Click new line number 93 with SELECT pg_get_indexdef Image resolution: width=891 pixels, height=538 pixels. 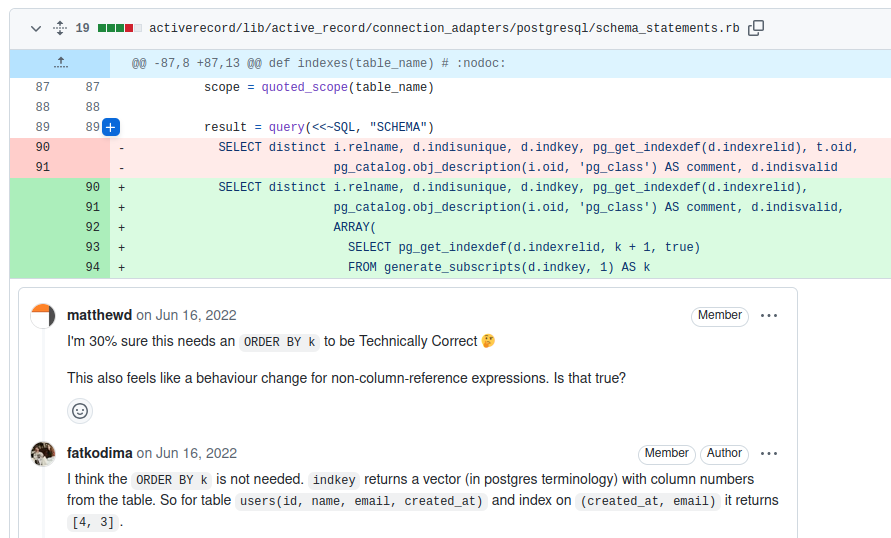point(93,247)
